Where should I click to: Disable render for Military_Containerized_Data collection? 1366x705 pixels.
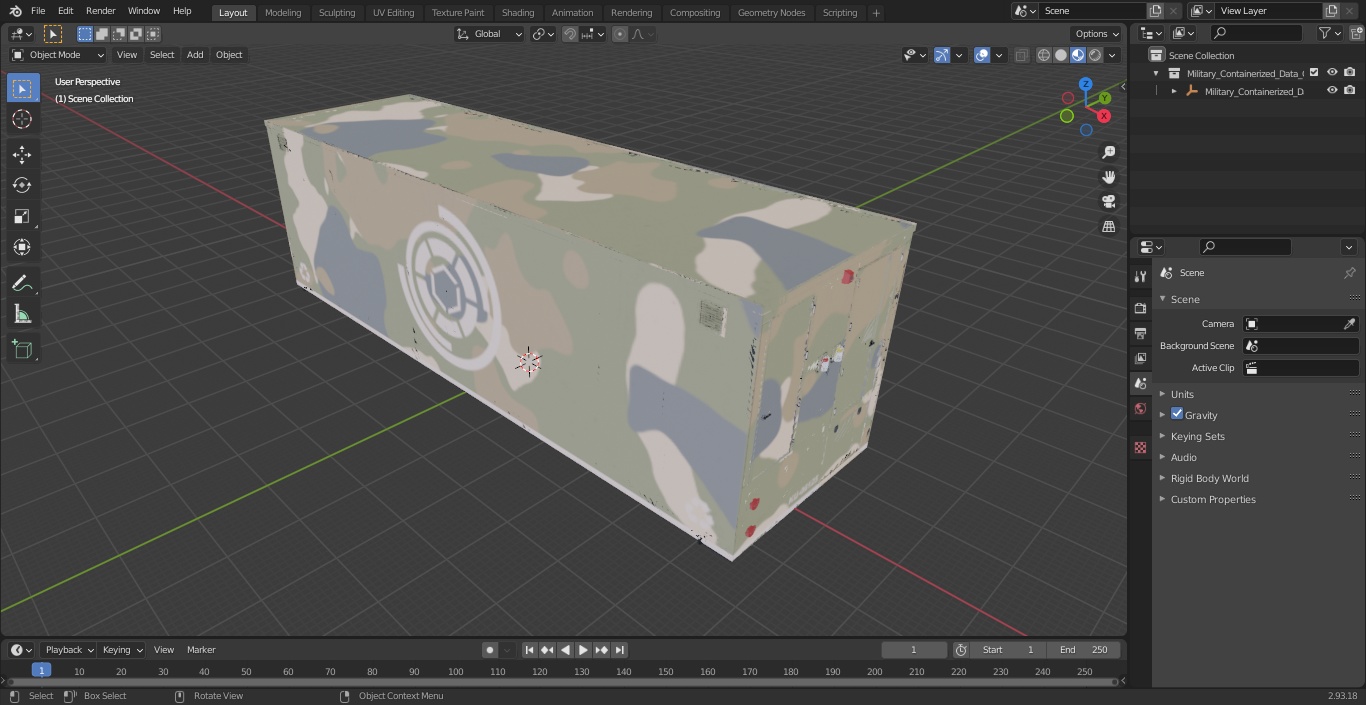click(1350, 73)
